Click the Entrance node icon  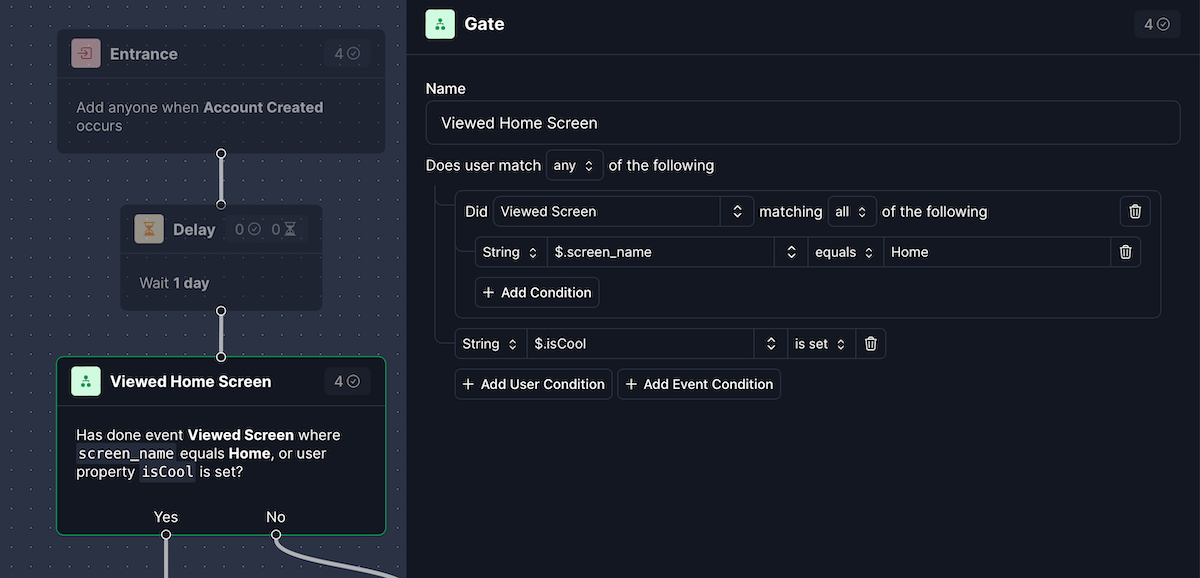(x=86, y=54)
